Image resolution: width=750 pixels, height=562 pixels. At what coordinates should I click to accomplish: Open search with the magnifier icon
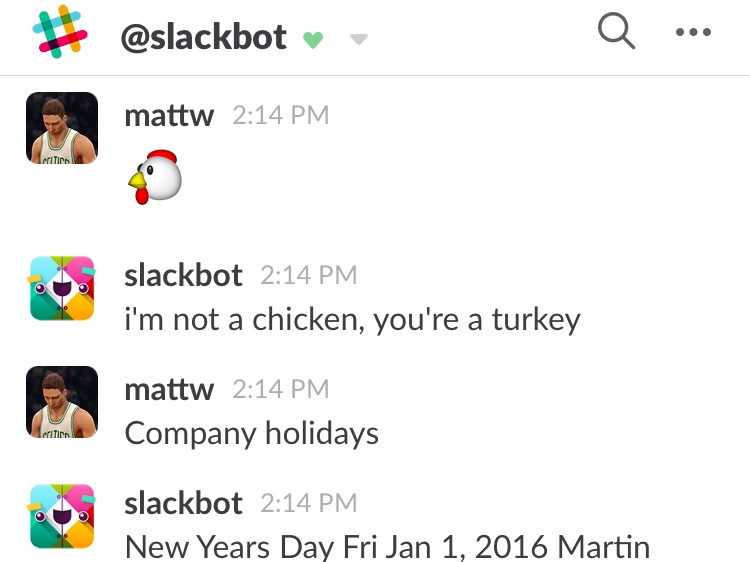pos(616,31)
